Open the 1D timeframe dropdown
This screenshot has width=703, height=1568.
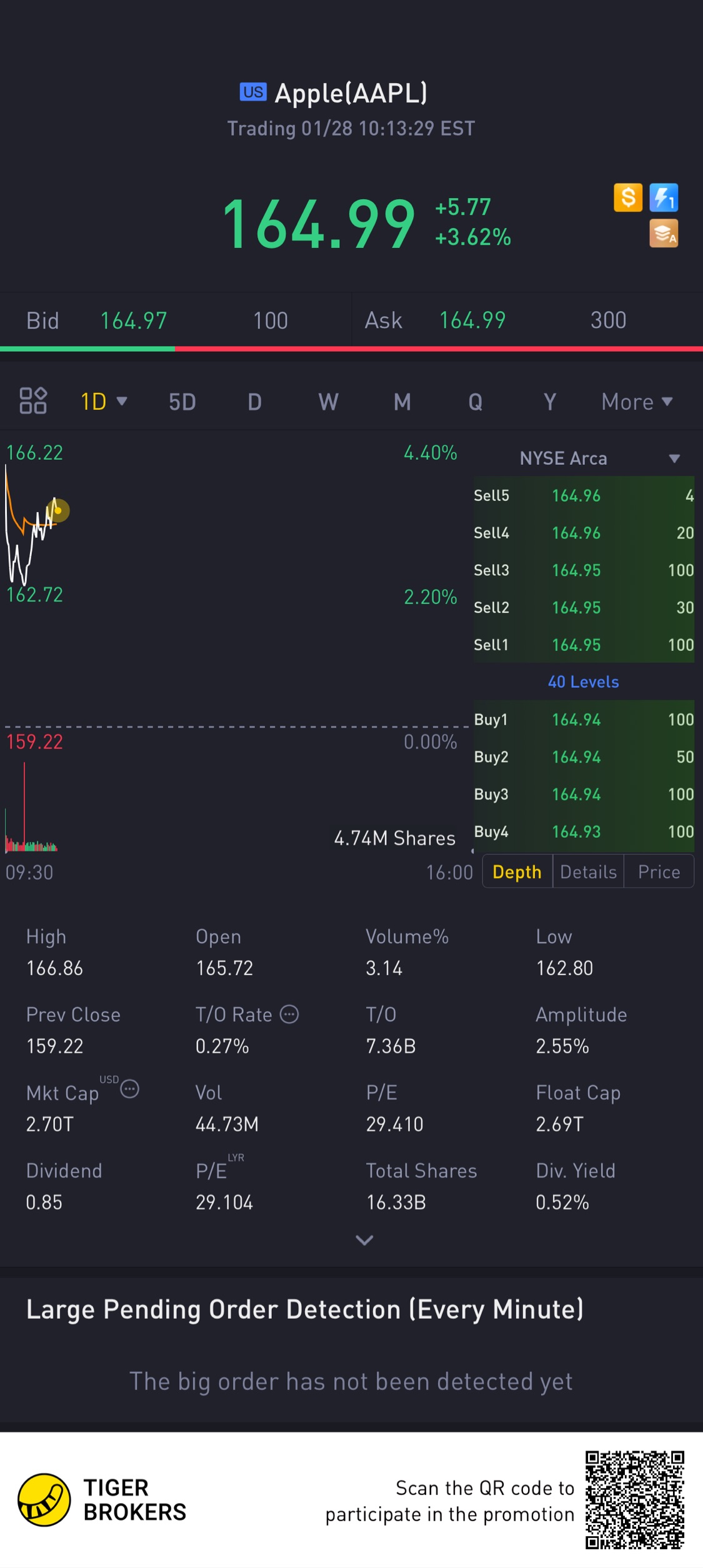tap(104, 402)
